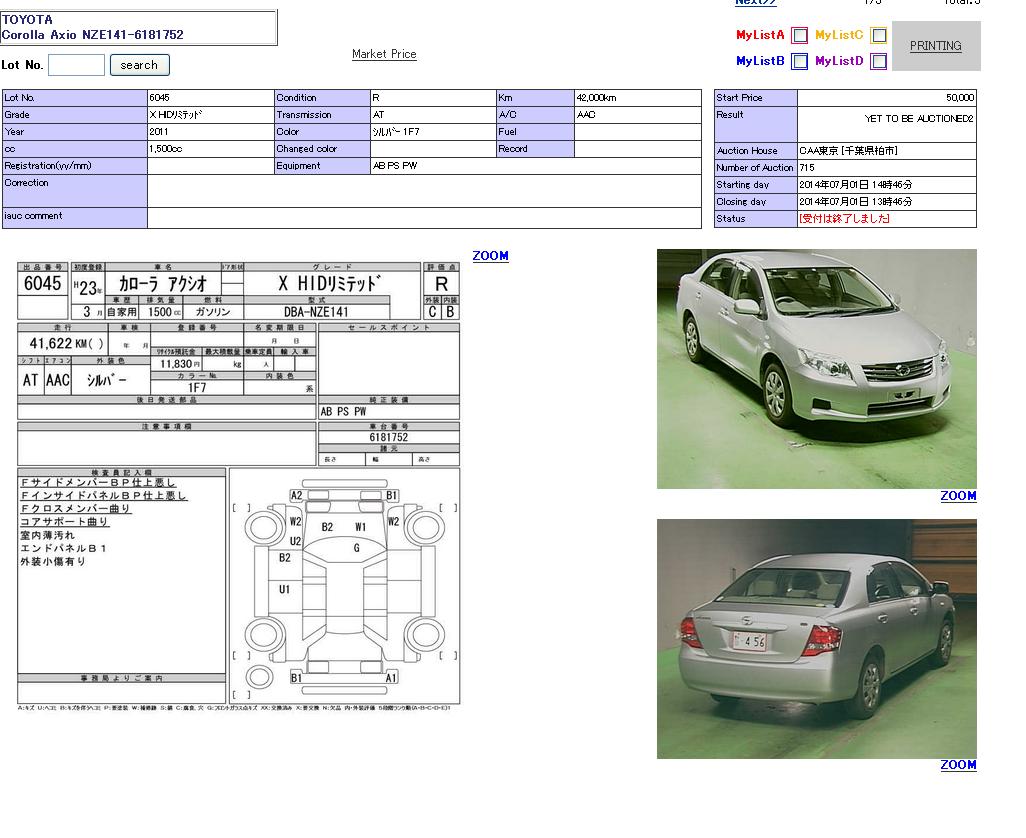Click the R grade box on auction sheet

tap(441, 284)
